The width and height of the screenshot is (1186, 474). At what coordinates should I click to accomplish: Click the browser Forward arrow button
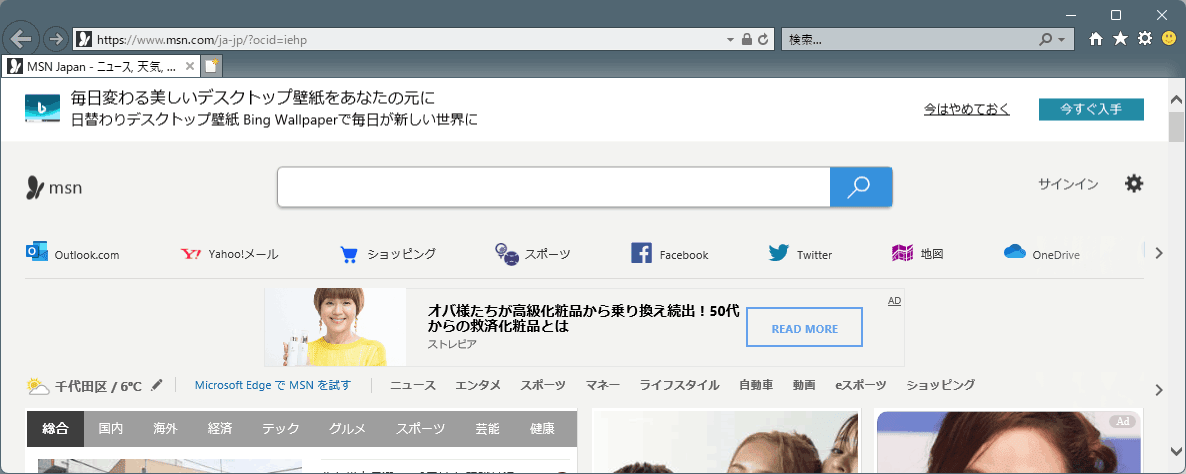55,39
